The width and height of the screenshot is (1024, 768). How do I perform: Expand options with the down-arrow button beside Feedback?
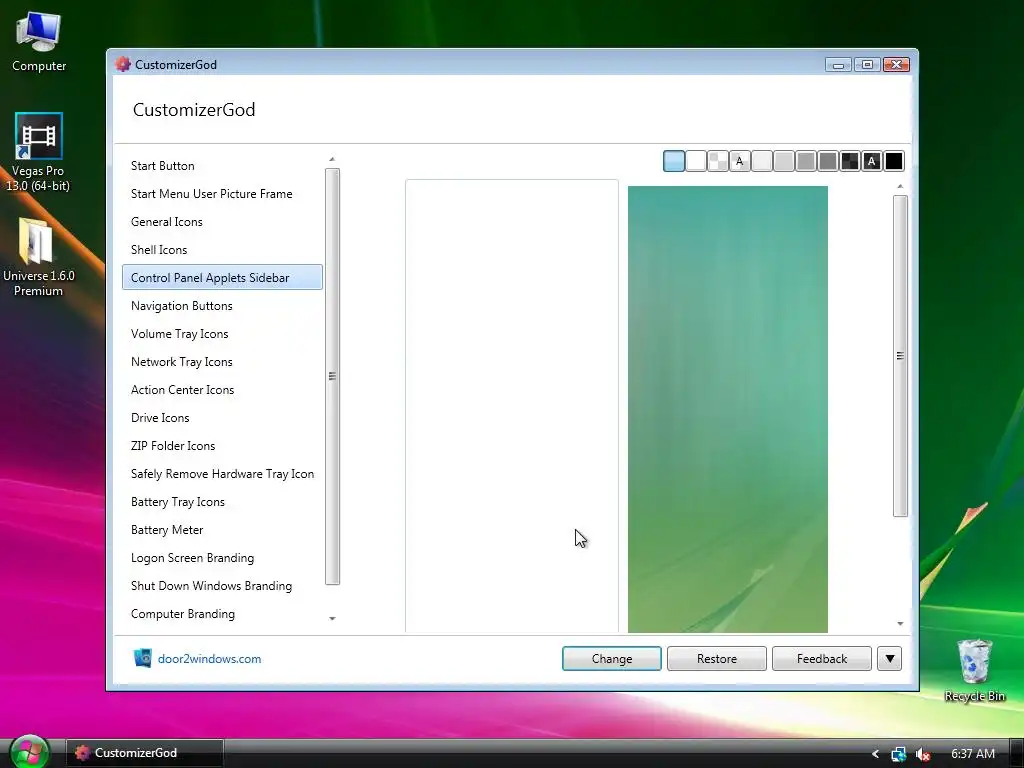889,658
